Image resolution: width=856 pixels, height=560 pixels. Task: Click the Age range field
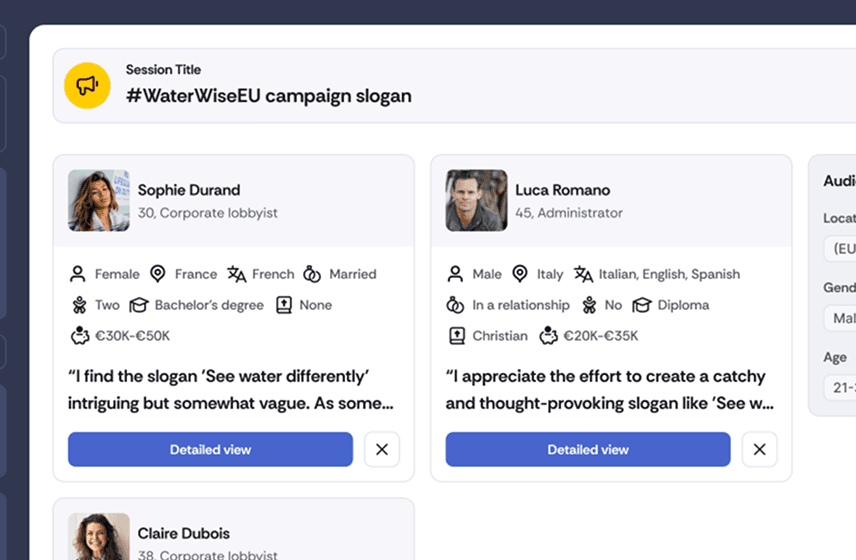coord(840,388)
